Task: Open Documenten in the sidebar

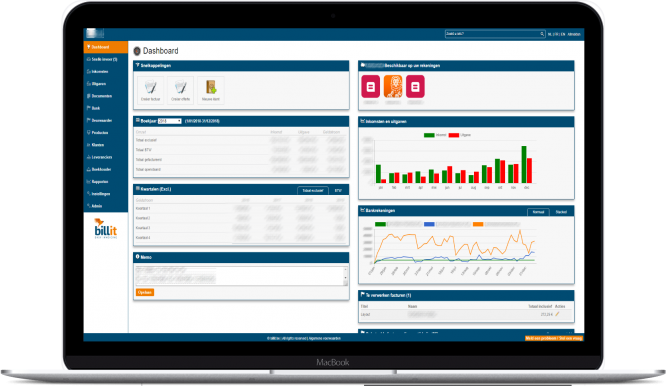Action: click(105, 96)
